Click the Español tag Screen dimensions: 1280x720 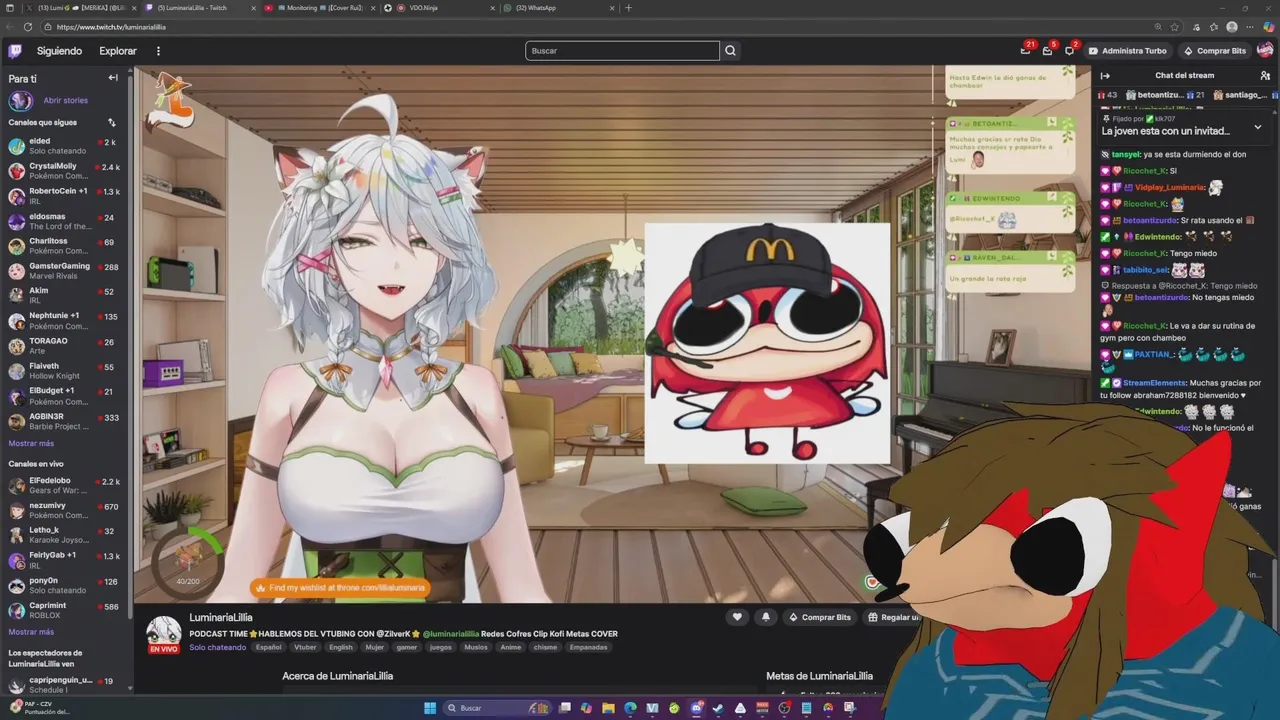point(268,647)
